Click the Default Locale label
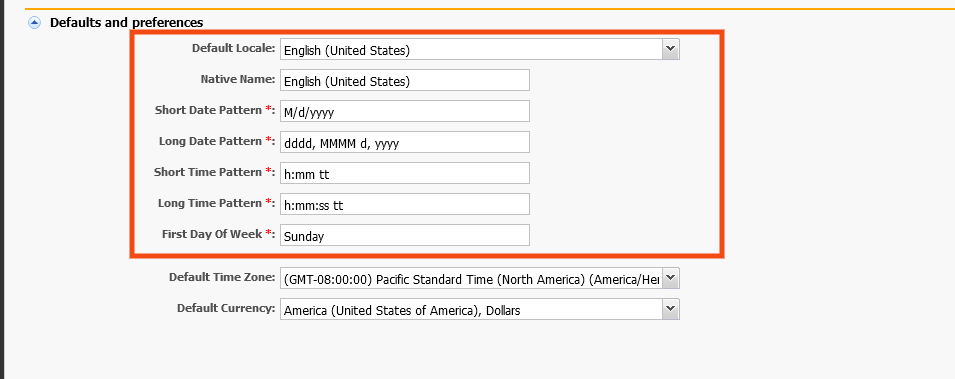 coord(233,48)
